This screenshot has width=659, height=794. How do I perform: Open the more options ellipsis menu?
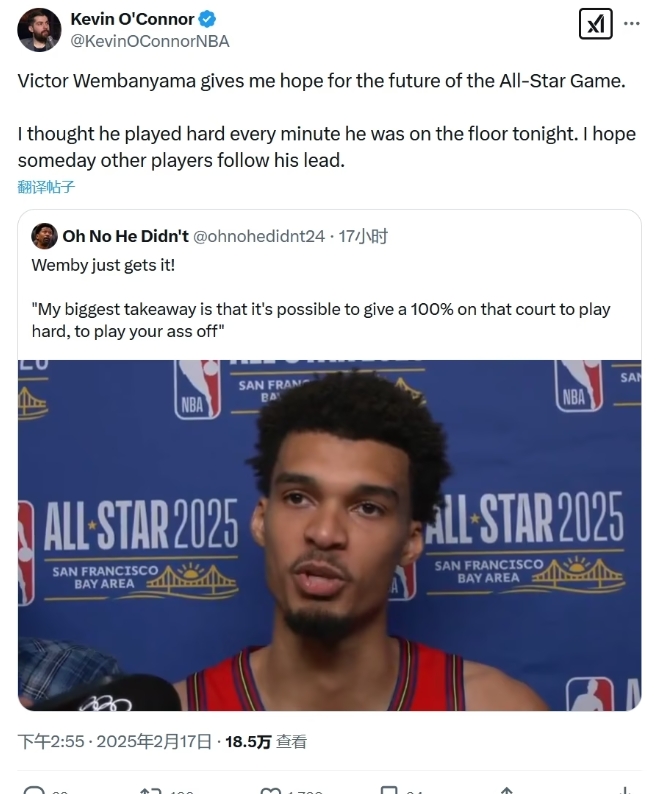point(631,23)
